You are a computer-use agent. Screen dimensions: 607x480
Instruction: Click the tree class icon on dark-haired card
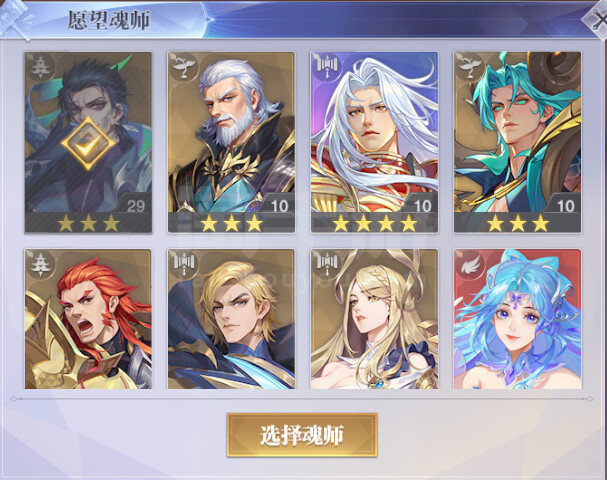click(39, 67)
